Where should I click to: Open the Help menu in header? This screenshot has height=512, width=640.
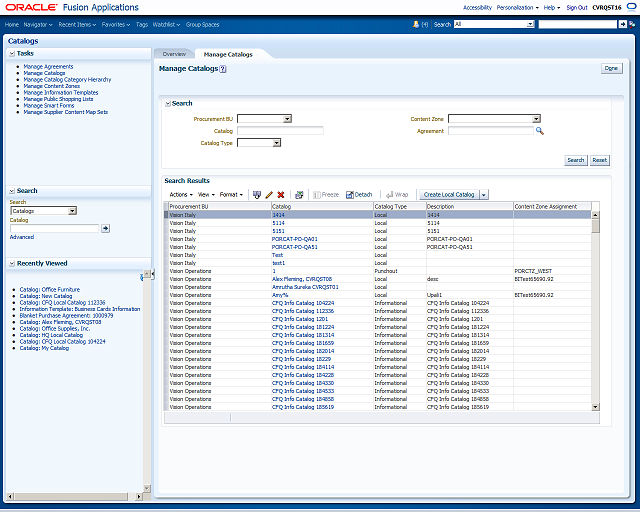551,7
